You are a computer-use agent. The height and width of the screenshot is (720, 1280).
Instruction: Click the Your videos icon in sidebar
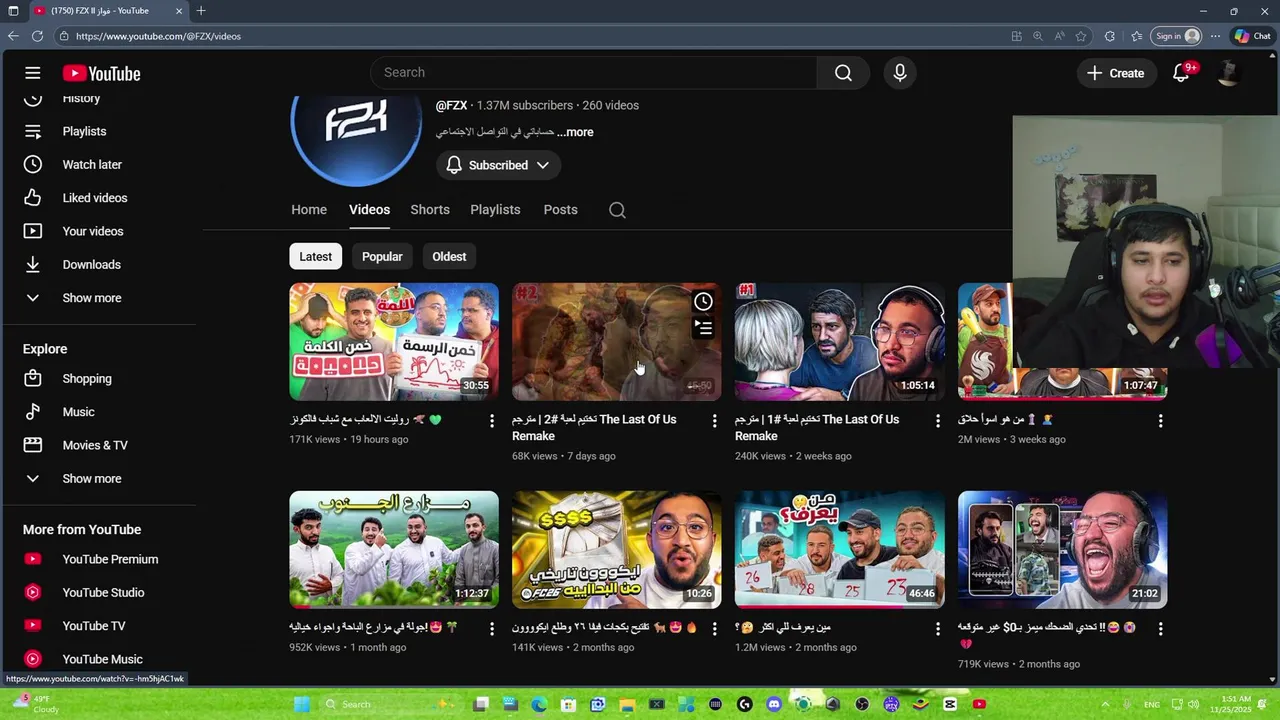[x=33, y=231]
